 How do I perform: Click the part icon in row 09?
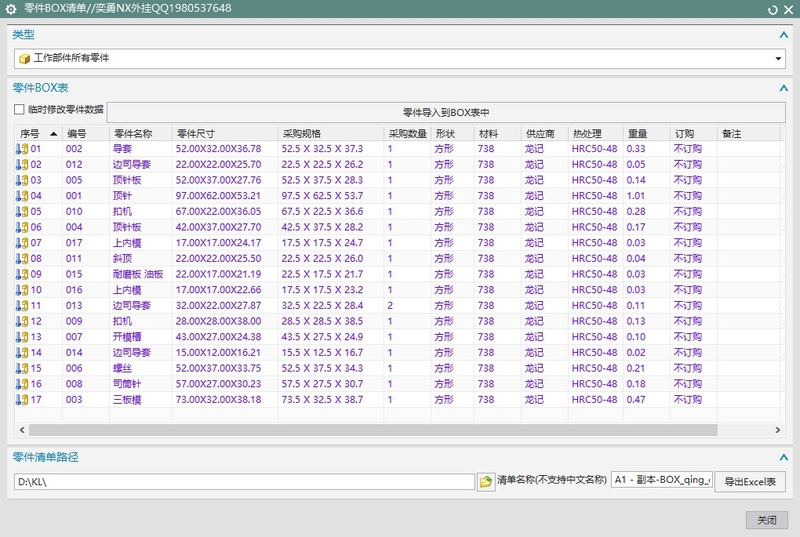coord(22,274)
